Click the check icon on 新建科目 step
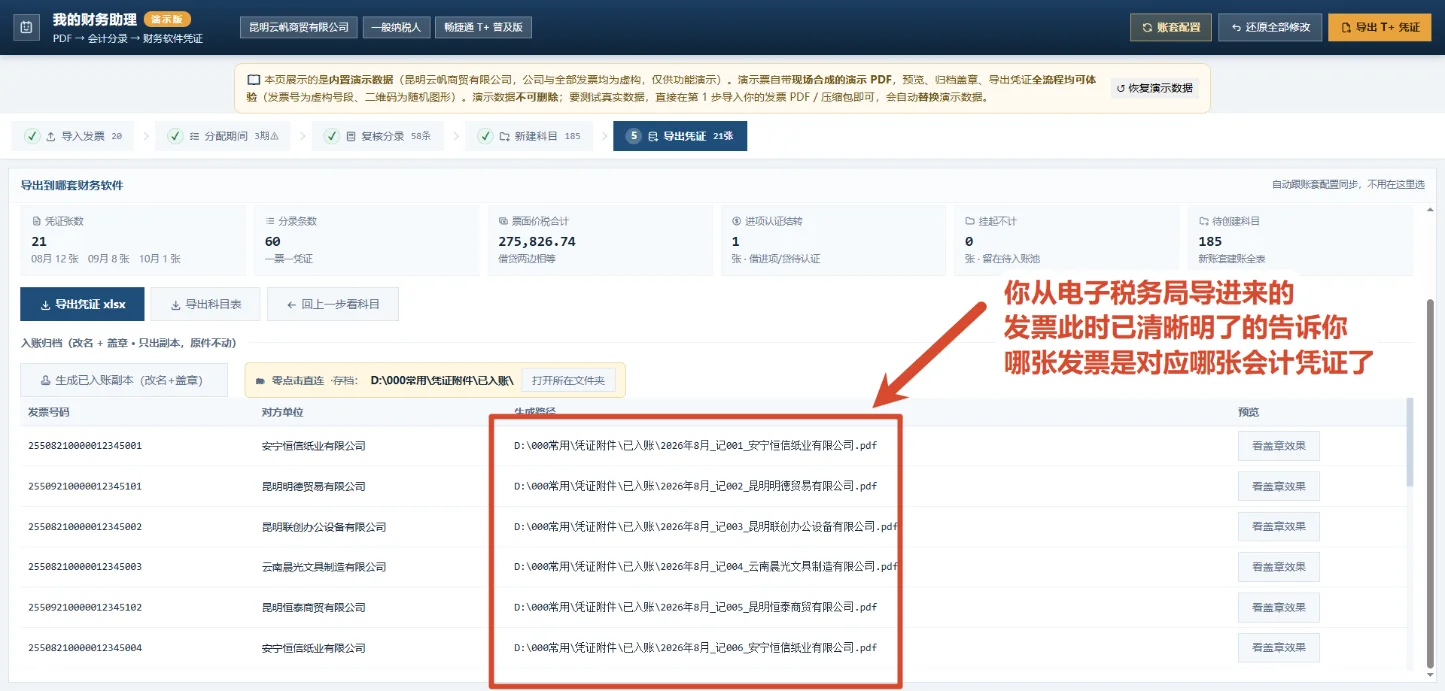The width and height of the screenshot is (1445, 691). 485,136
